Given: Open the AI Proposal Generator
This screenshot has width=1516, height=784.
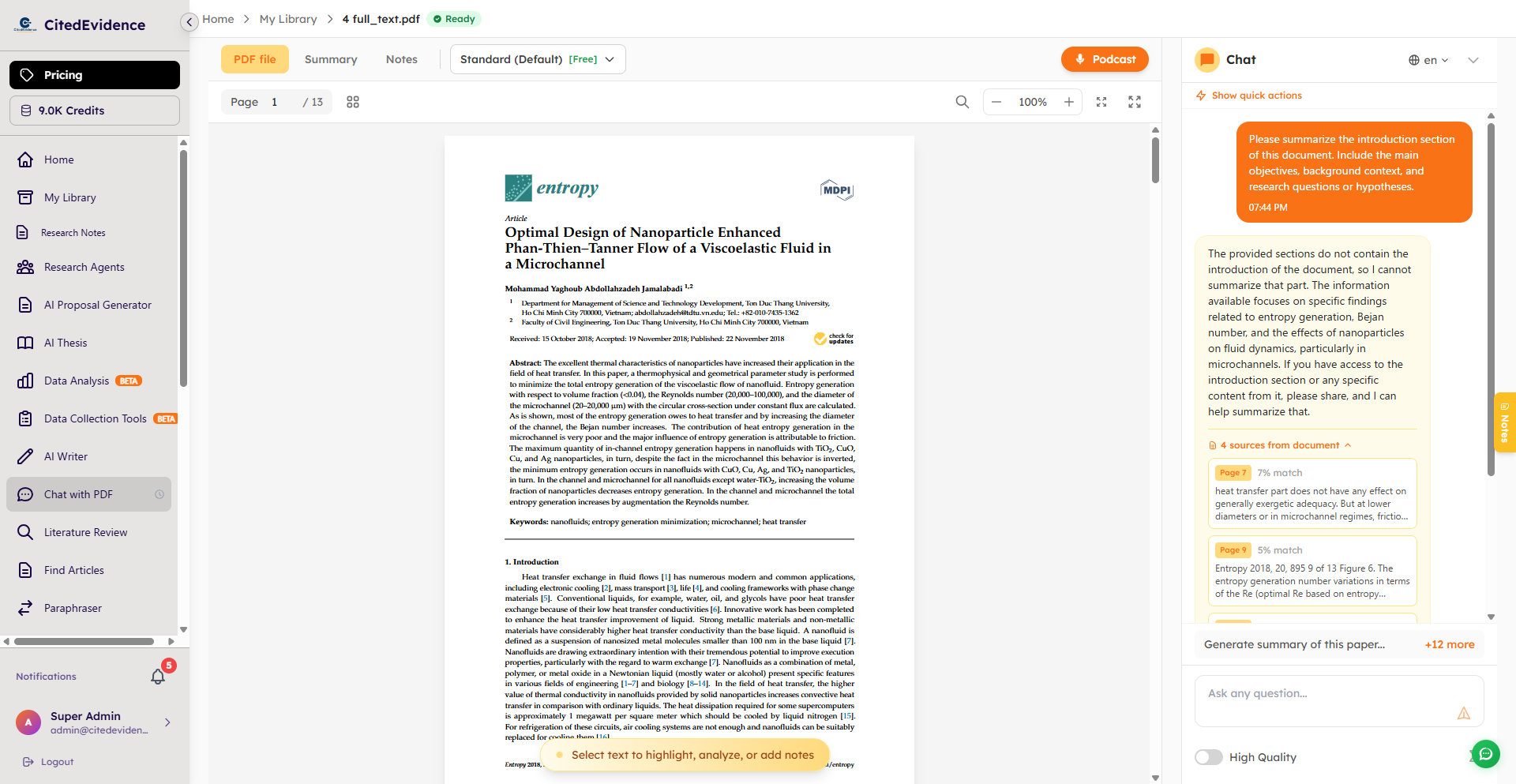Looking at the screenshot, I should [x=96, y=305].
